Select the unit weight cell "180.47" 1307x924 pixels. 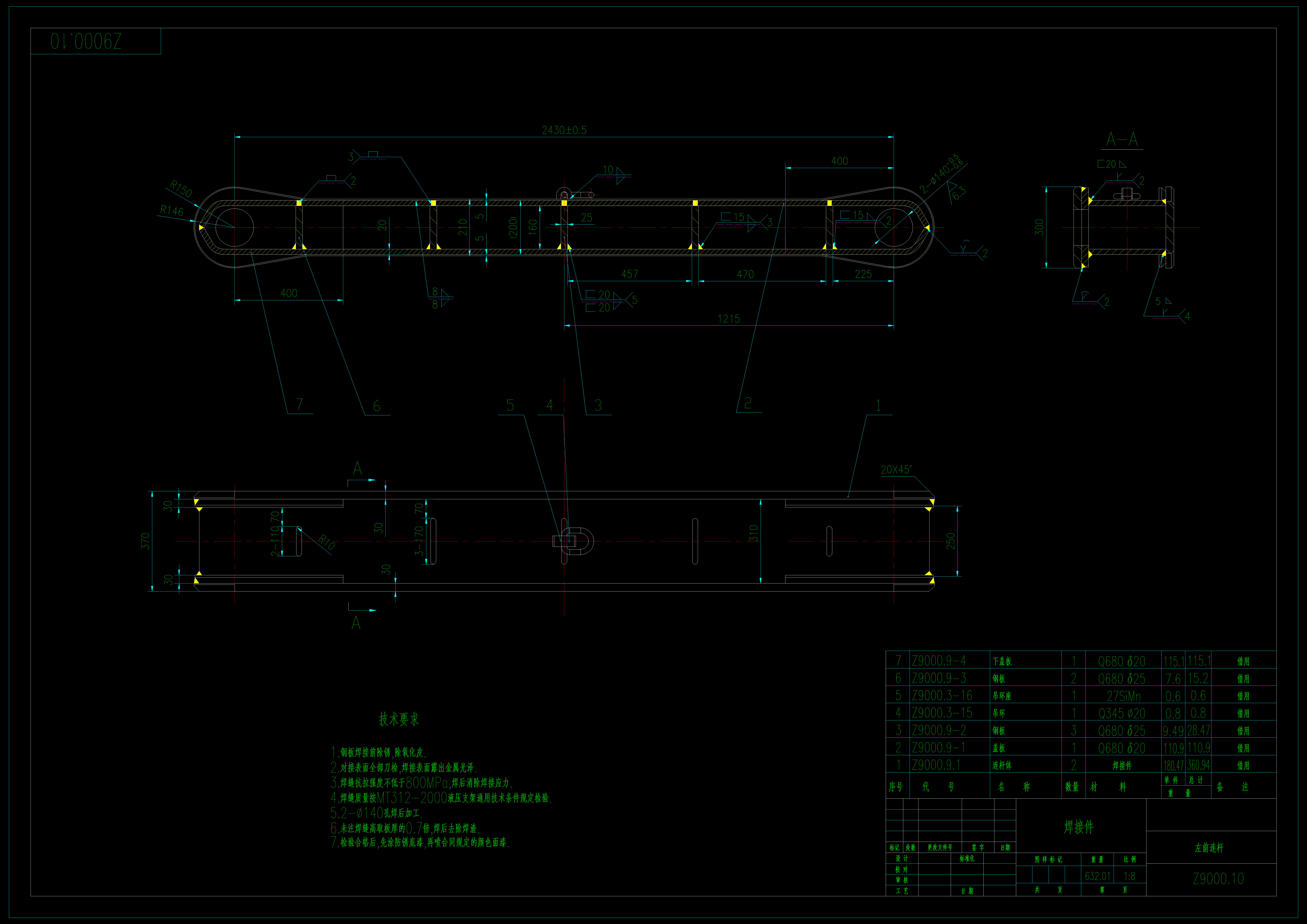click(x=1174, y=766)
